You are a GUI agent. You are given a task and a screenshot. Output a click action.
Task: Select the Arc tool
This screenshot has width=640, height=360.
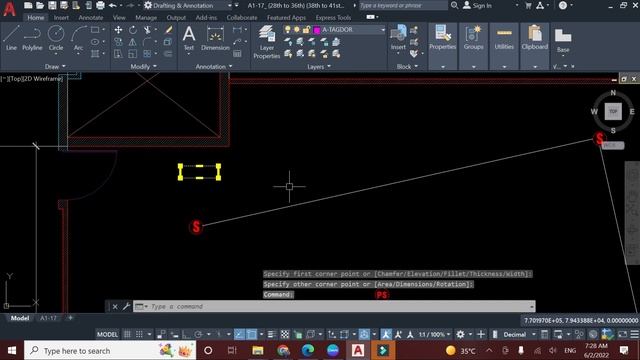coord(78,38)
